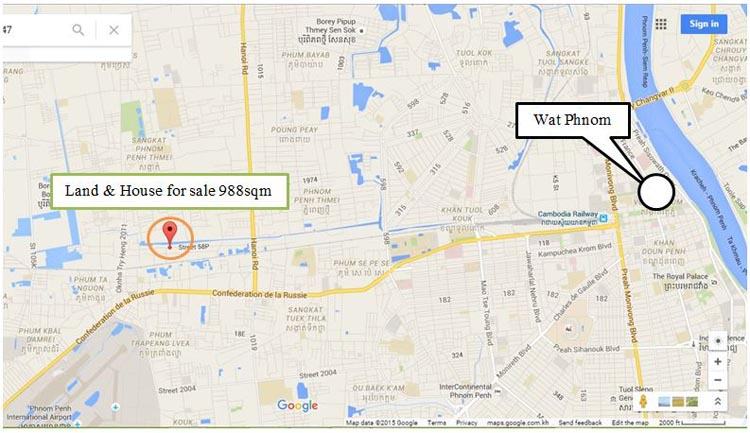750x433 pixels.
Task: Click the Sign in button
Action: (704, 24)
